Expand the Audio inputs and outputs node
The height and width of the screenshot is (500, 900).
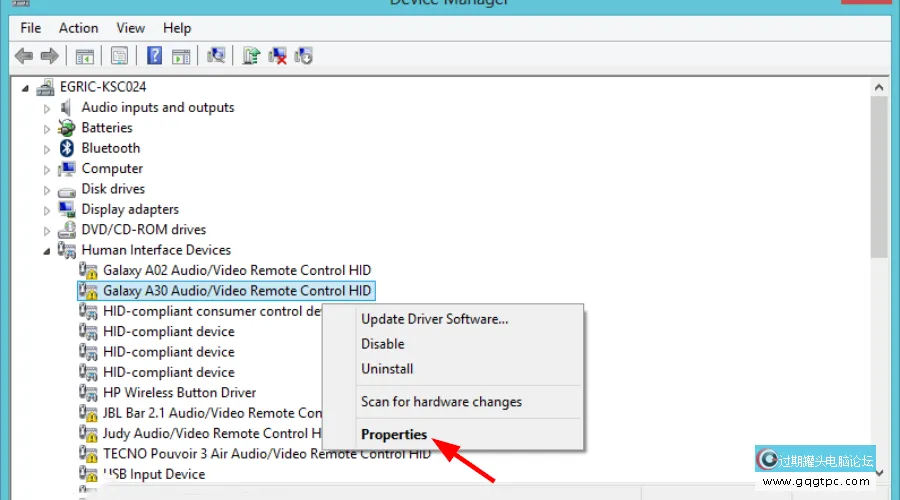point(47,108)
